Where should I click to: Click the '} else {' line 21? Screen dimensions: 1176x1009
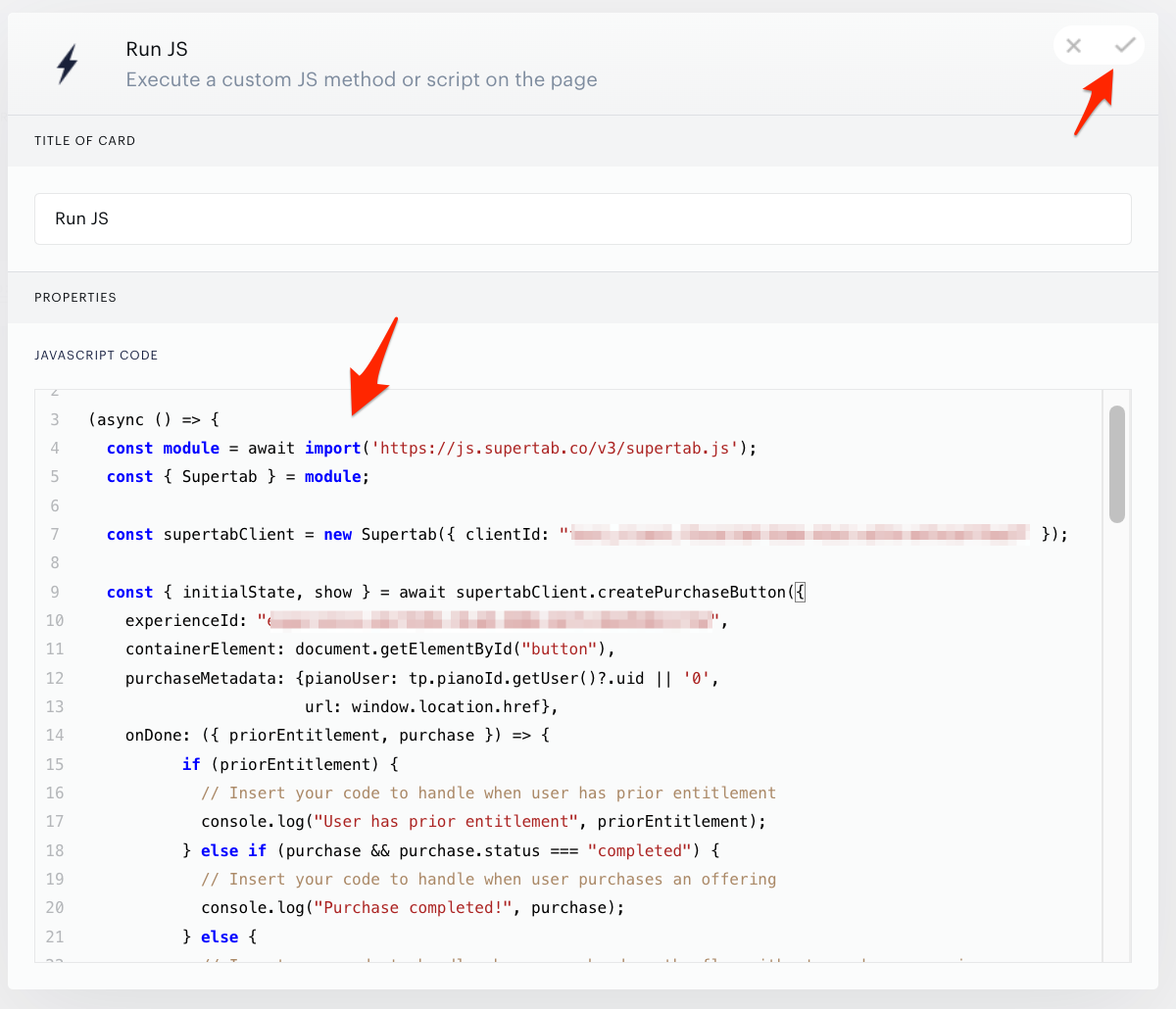point(220,937)
